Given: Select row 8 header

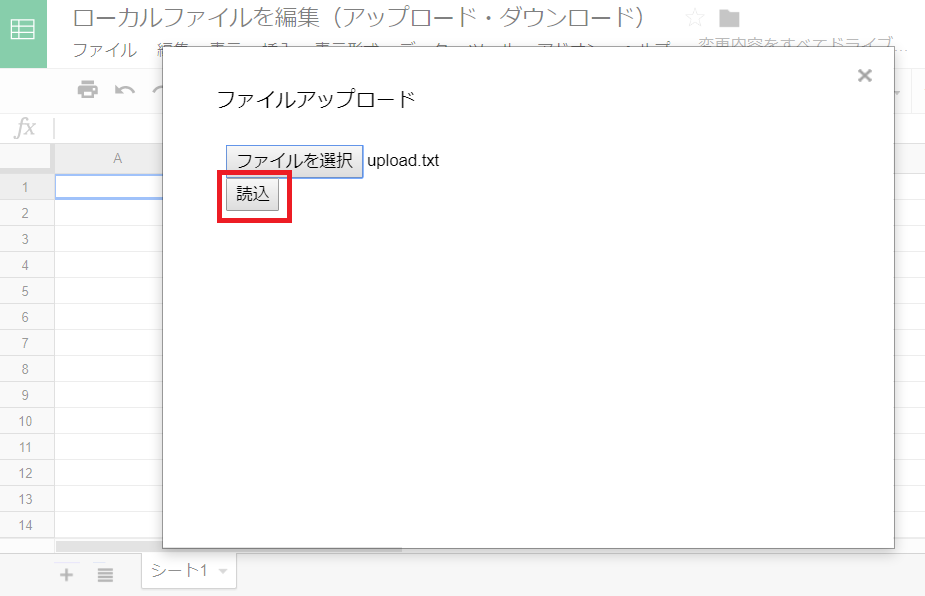Looking at the screenshot, I should pos(25,369).
